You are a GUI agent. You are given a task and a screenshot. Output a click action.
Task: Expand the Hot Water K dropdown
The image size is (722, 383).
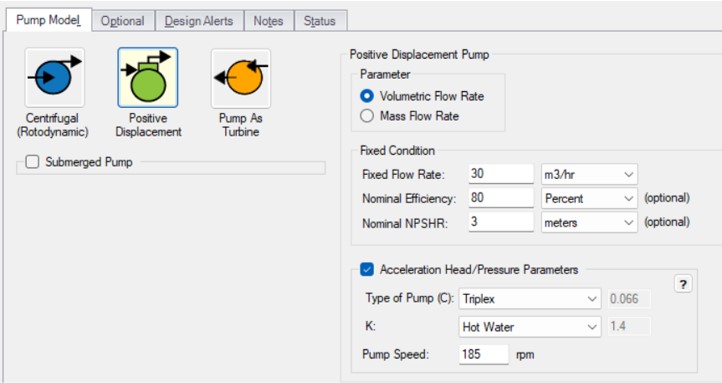click(x=530, y=327)
